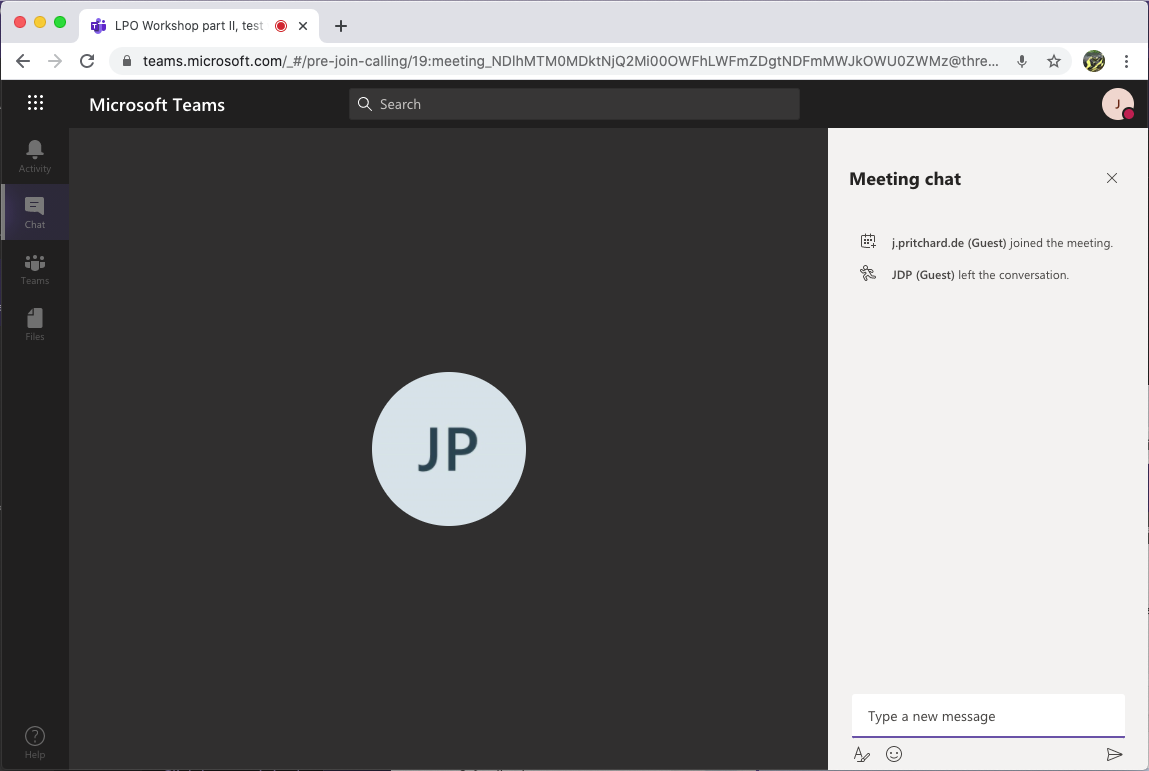This screenshot has width=1149, height=771.
Task: Go to Teams in left sidebar
Action: [35, 268]
